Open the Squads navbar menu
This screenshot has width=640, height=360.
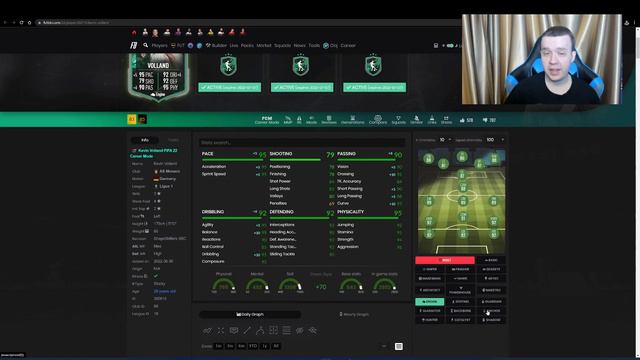pyautogui.click(x=282, y=45)
